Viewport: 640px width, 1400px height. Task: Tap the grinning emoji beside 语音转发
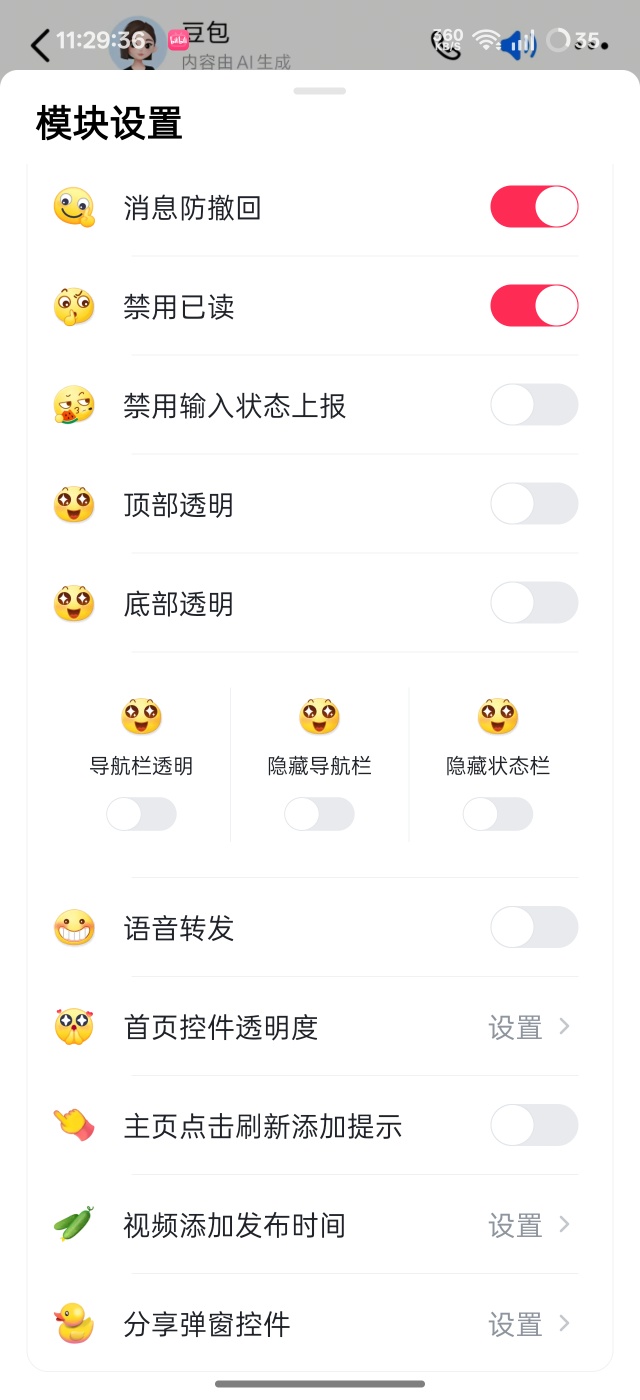coord(74,929)
